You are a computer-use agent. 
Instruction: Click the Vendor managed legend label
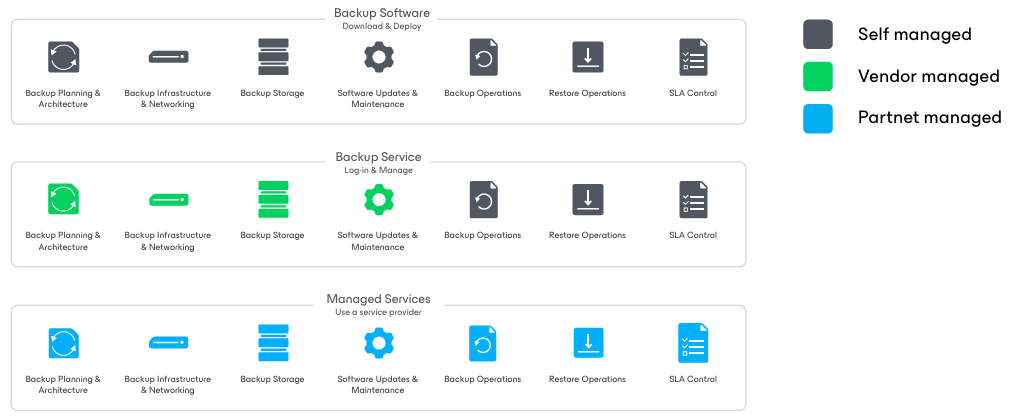[928, 76]
